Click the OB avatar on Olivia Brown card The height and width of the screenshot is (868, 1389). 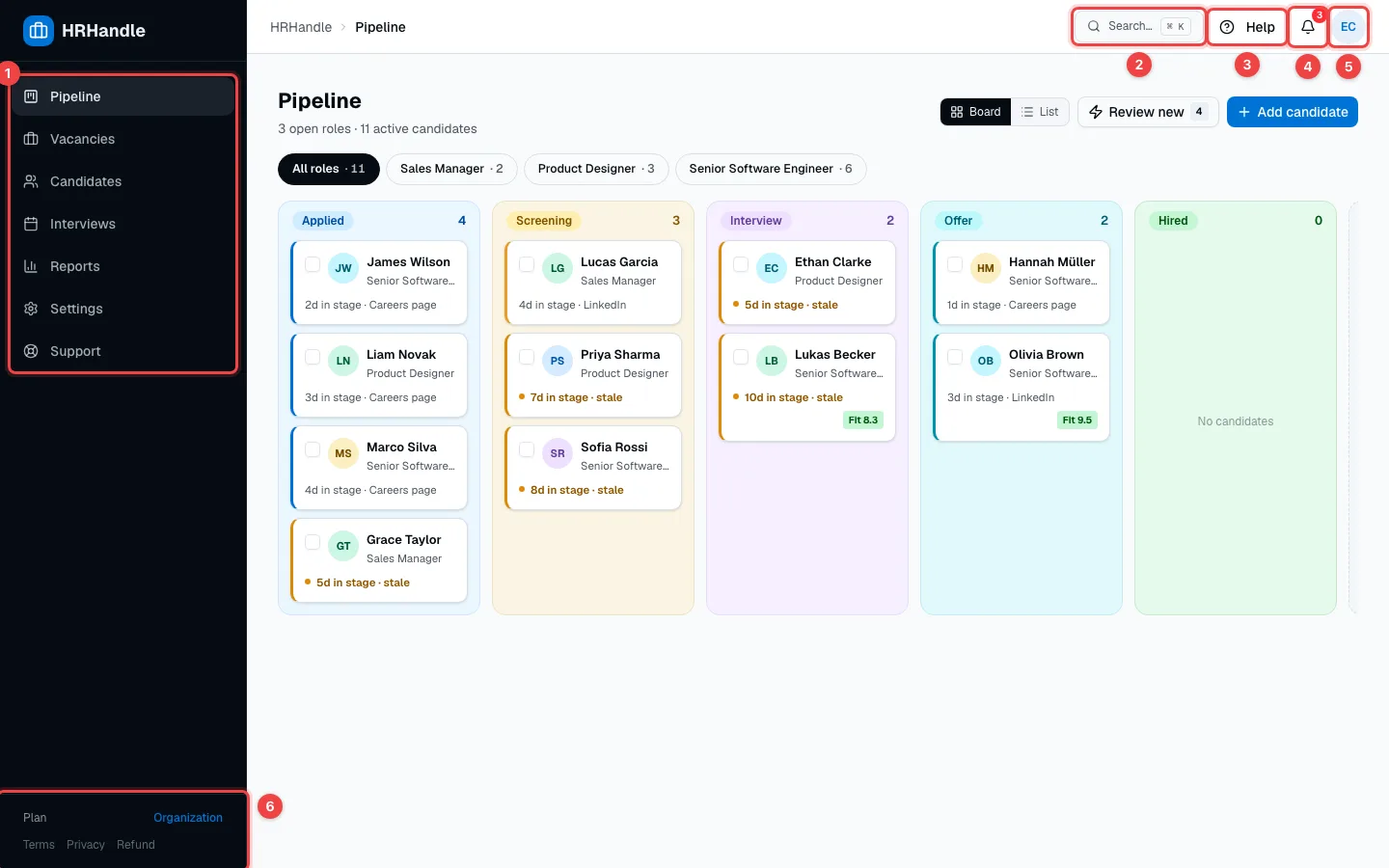(x=986, y=361)
